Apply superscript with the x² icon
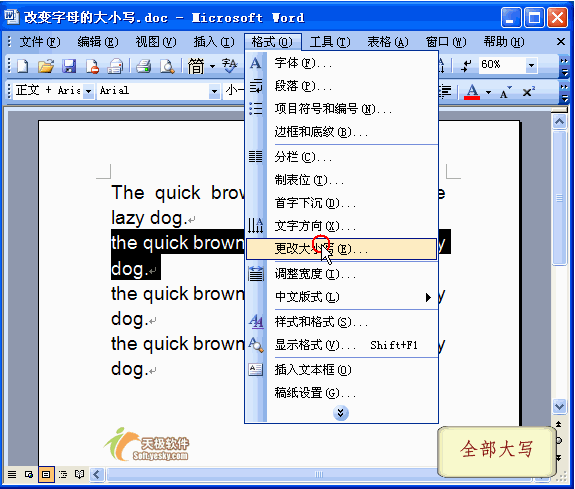 528,92
